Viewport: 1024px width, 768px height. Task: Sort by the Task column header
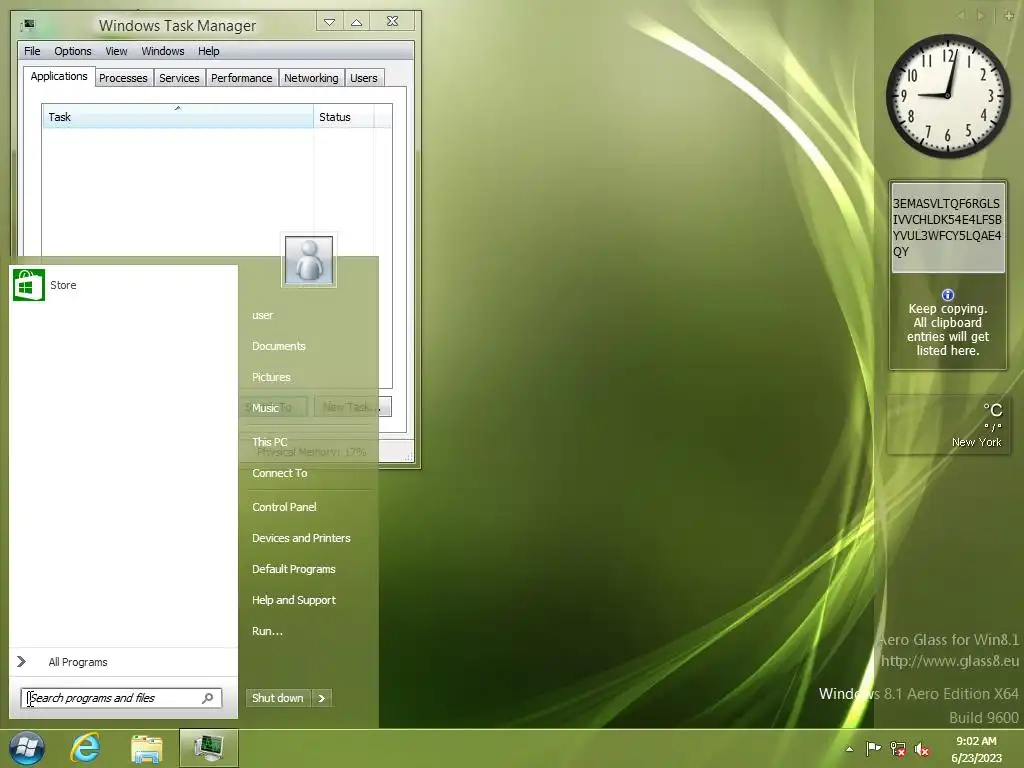click(178, 117)
